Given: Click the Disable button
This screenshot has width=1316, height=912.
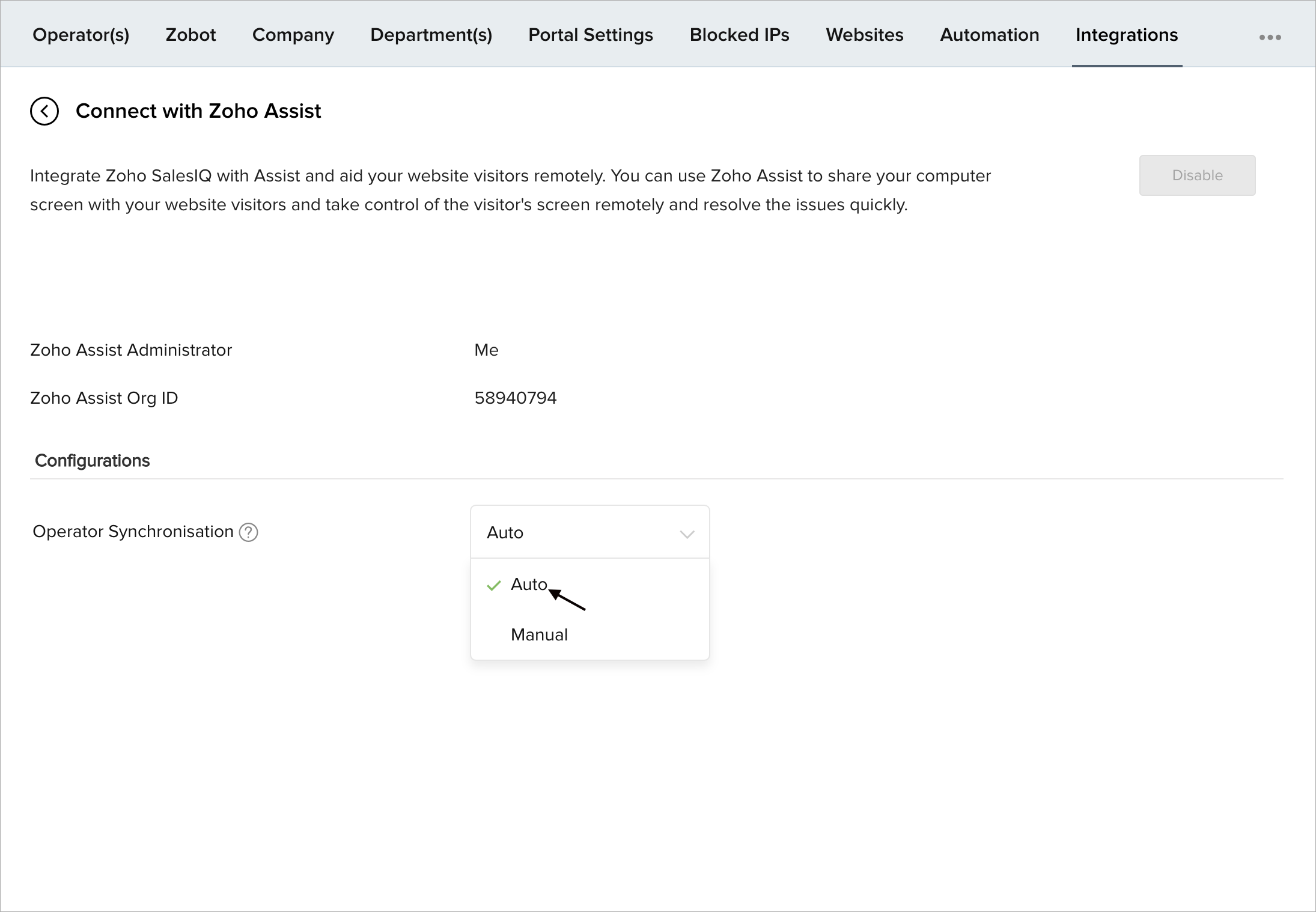Looking at the screenshot, I should click(1197, 175).
